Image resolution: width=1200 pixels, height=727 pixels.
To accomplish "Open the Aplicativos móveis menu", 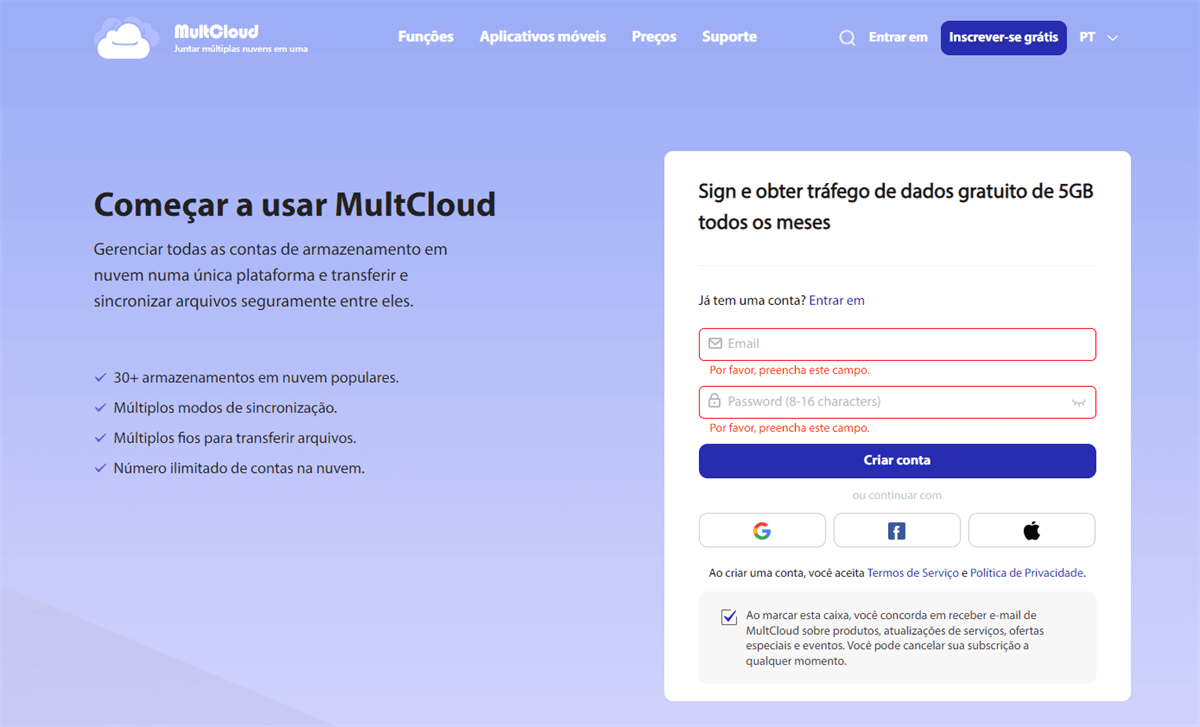I will (x=543, y=37).
